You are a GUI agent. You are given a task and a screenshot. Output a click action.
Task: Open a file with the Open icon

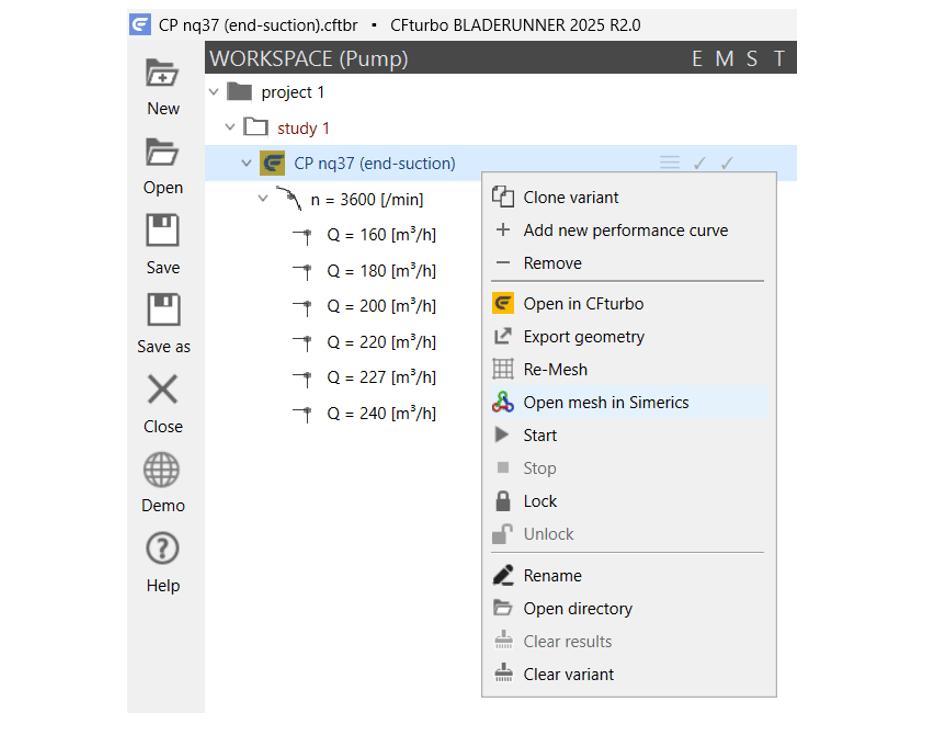coord(162,152)
